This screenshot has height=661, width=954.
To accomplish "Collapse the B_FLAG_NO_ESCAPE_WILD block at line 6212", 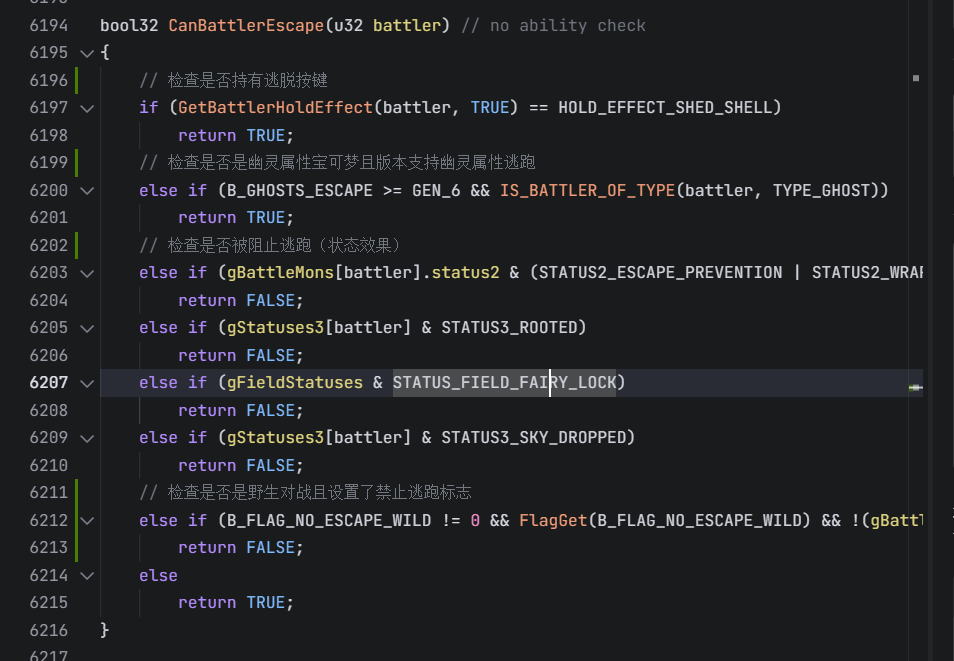I will [86, 520].
